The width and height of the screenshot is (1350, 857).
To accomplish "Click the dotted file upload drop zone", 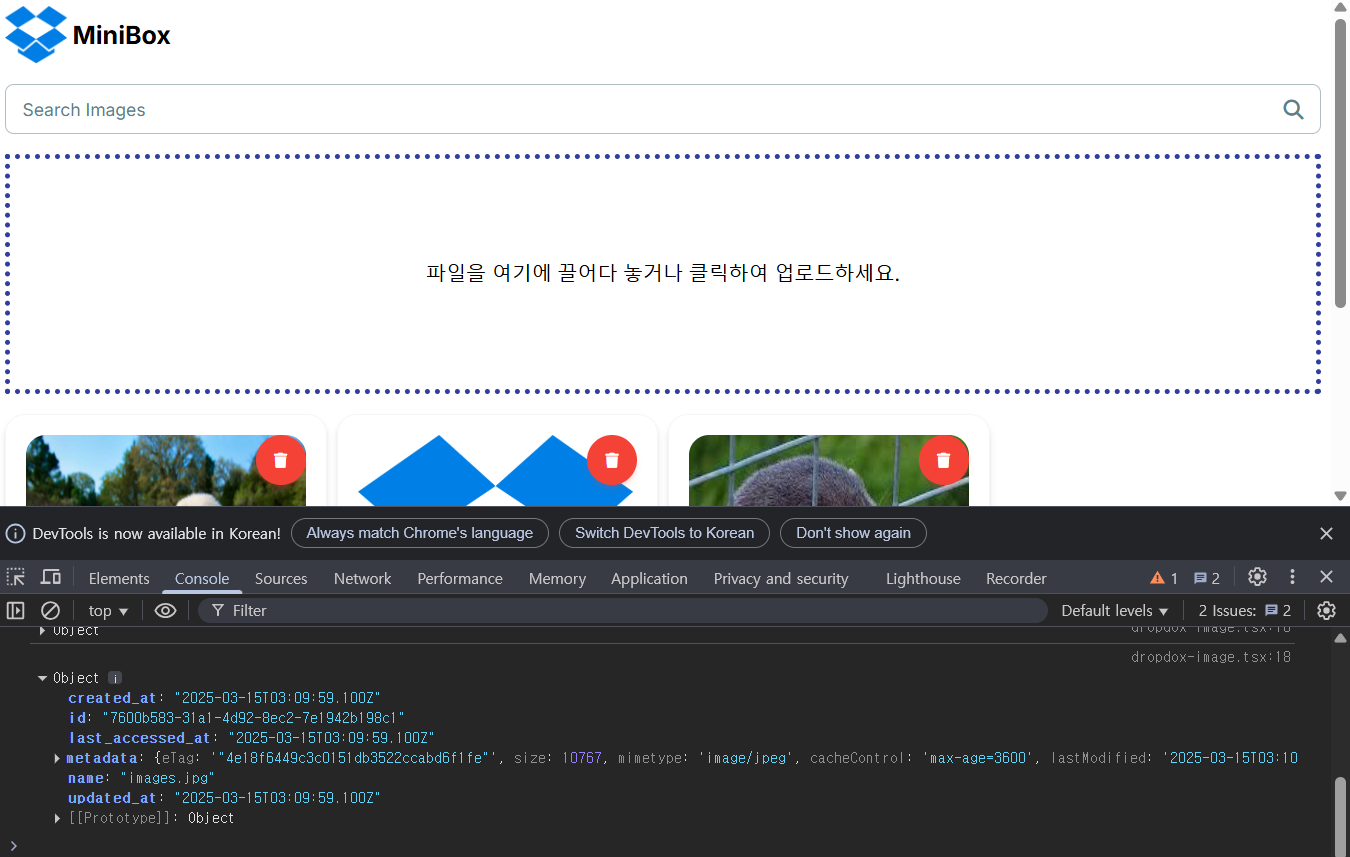I will tap(663, 273).
